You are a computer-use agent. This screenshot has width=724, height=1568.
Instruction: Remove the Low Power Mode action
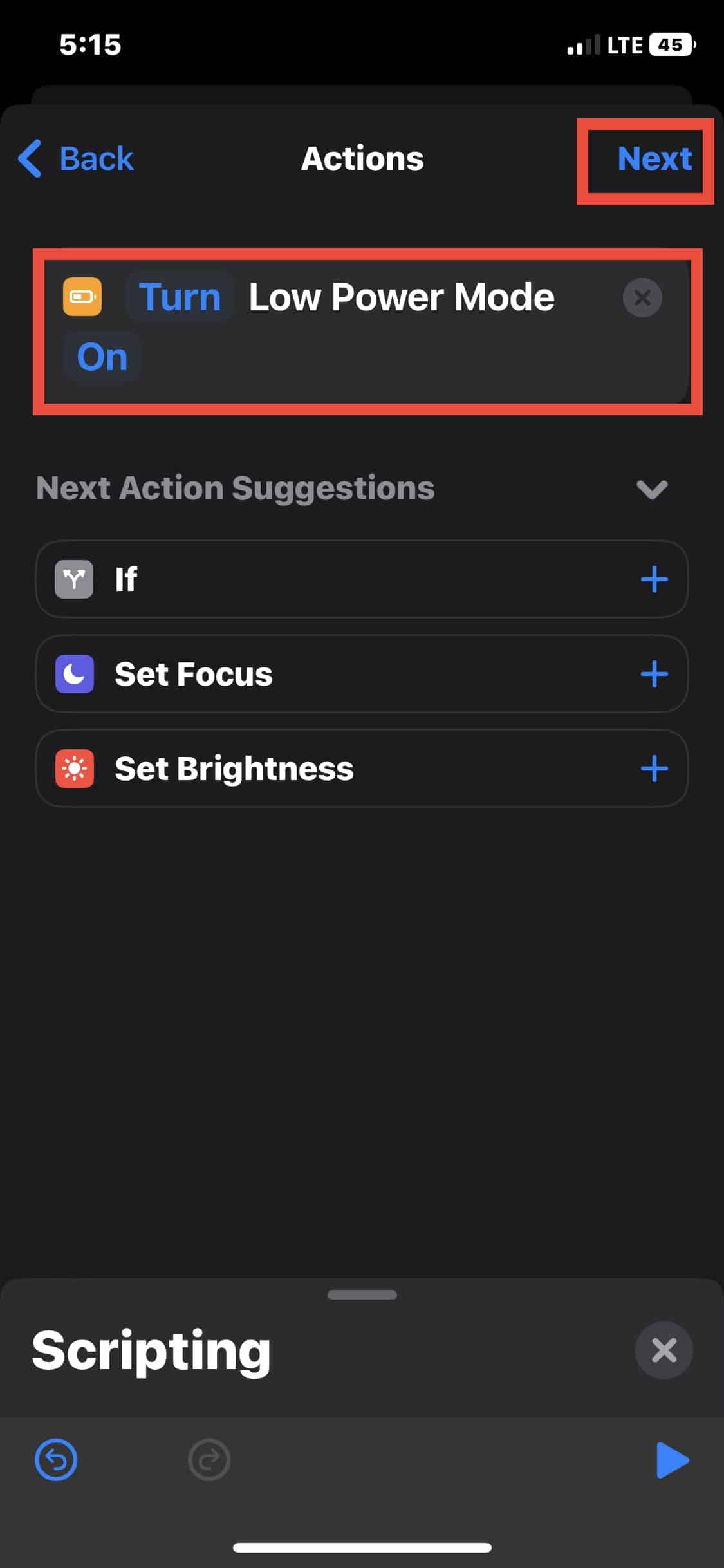pyautogui.click(x=642, y=297)
